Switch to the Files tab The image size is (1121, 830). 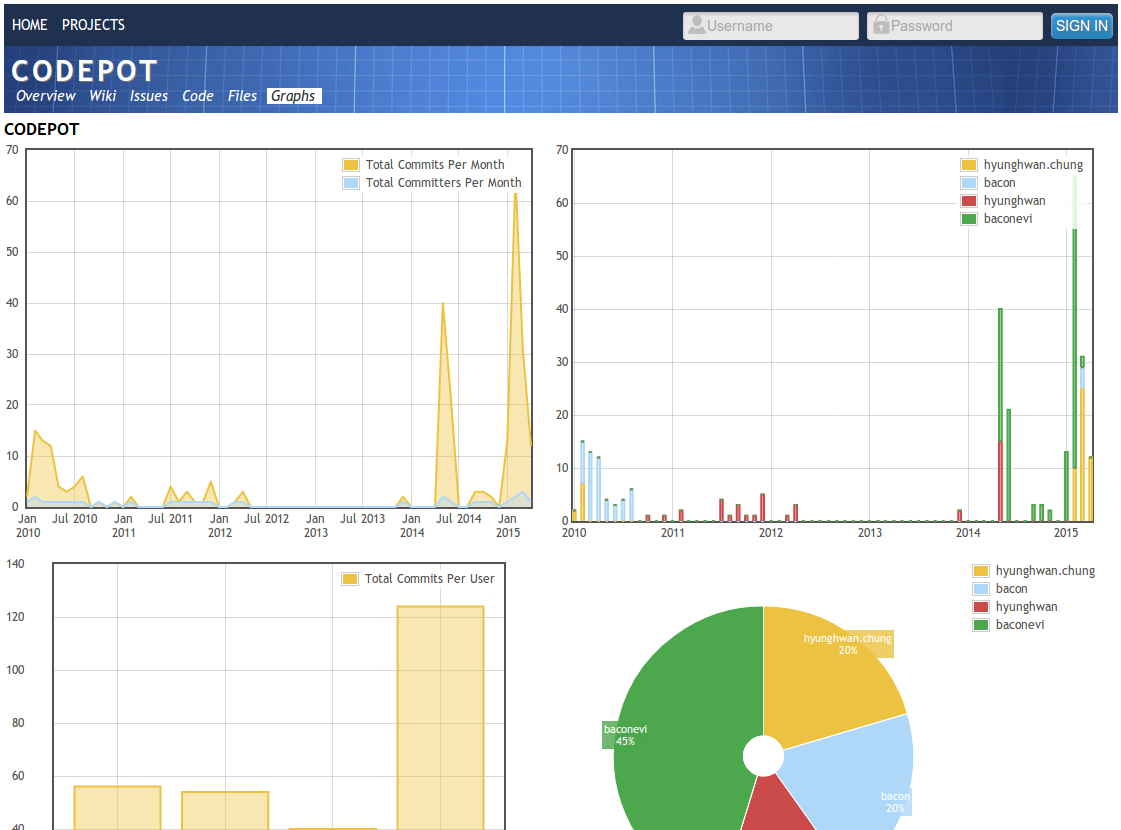242,96
